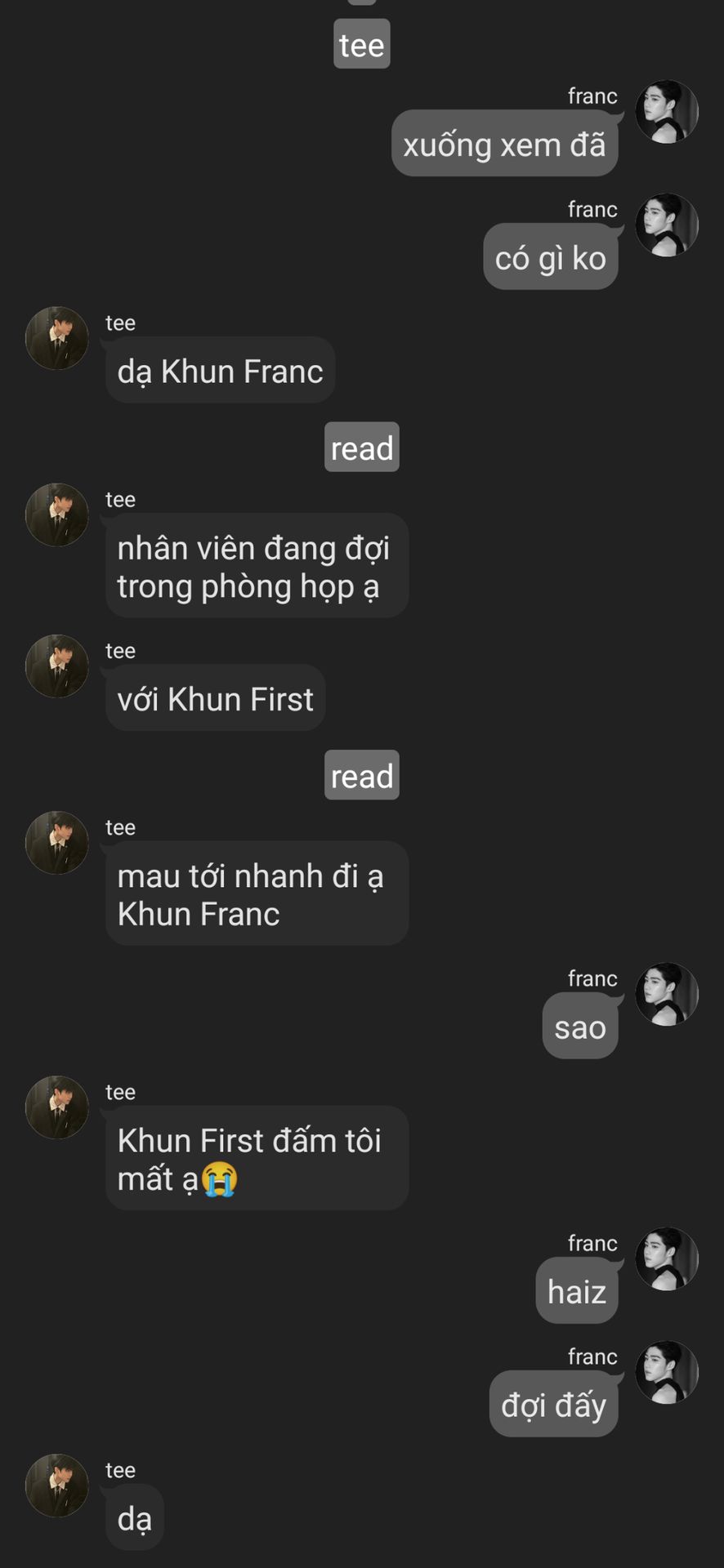Viewport: 724px width, 1568px height.
Task: Tap the 'haiz' message bubble
Action: (x=577, y=1291)
